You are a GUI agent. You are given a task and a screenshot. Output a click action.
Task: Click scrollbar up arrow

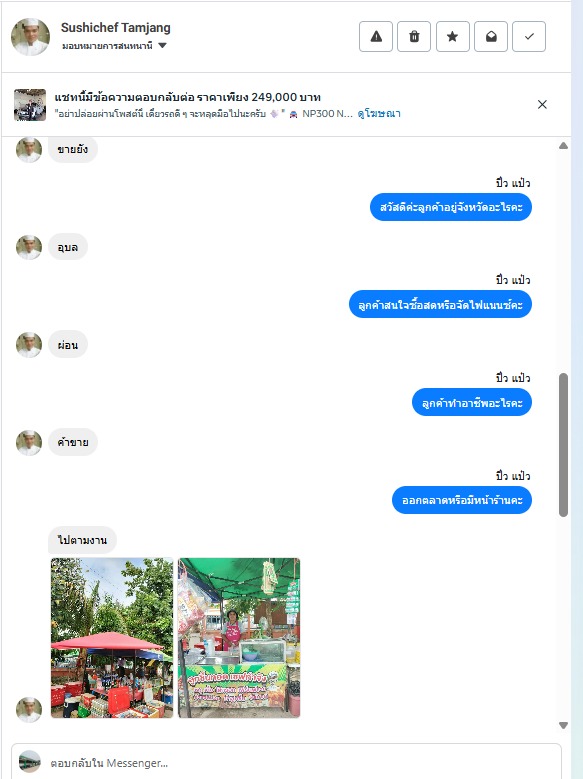coord(563,146)
